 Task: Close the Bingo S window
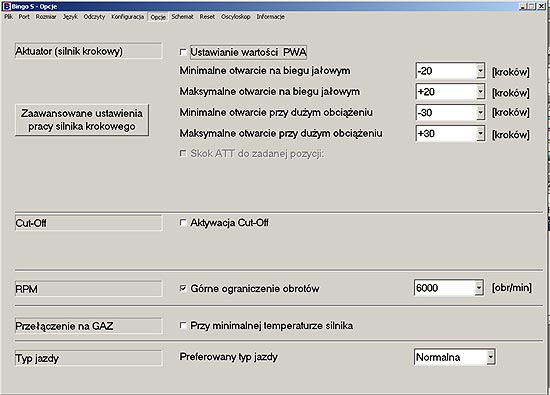541,6
